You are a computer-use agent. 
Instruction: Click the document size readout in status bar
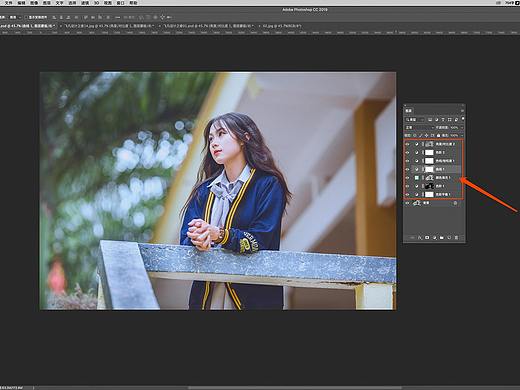(x=11, y=388)
